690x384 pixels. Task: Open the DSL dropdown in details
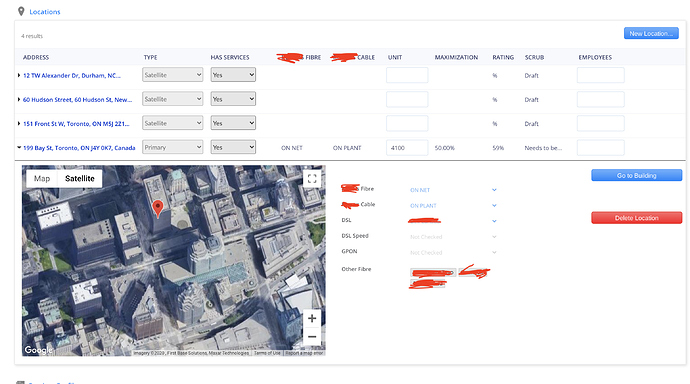[x=453, y=221]
